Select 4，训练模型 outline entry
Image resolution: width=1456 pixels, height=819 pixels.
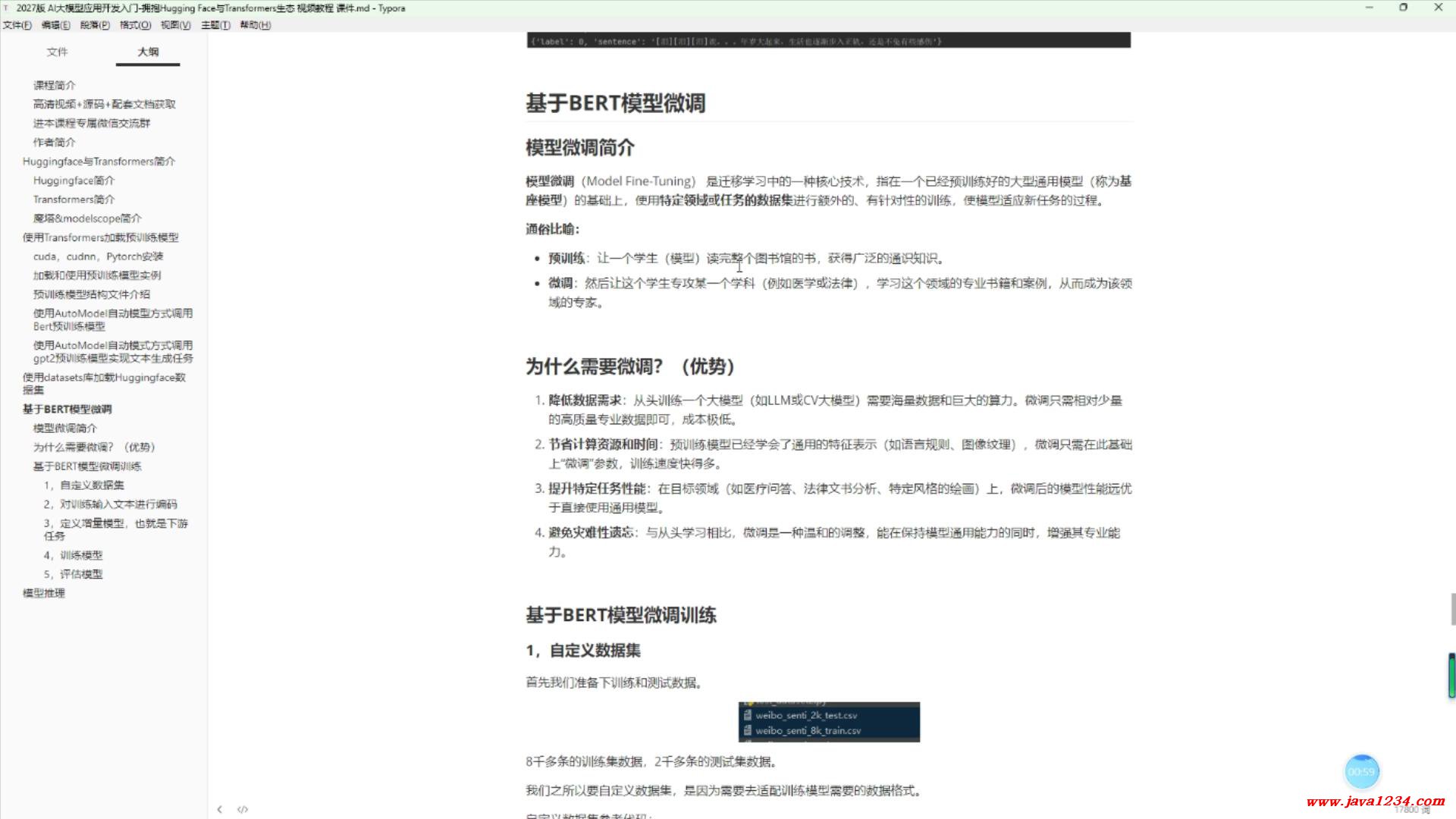click(x=73, y=555)
